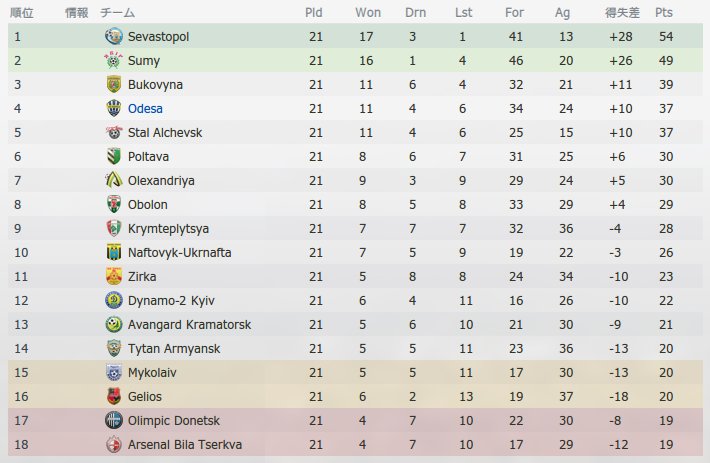This screenshot has height=463, width=710.
Task: Click the Naftovyk-Ukrnafta team name
Action: [x=179, y=253]
